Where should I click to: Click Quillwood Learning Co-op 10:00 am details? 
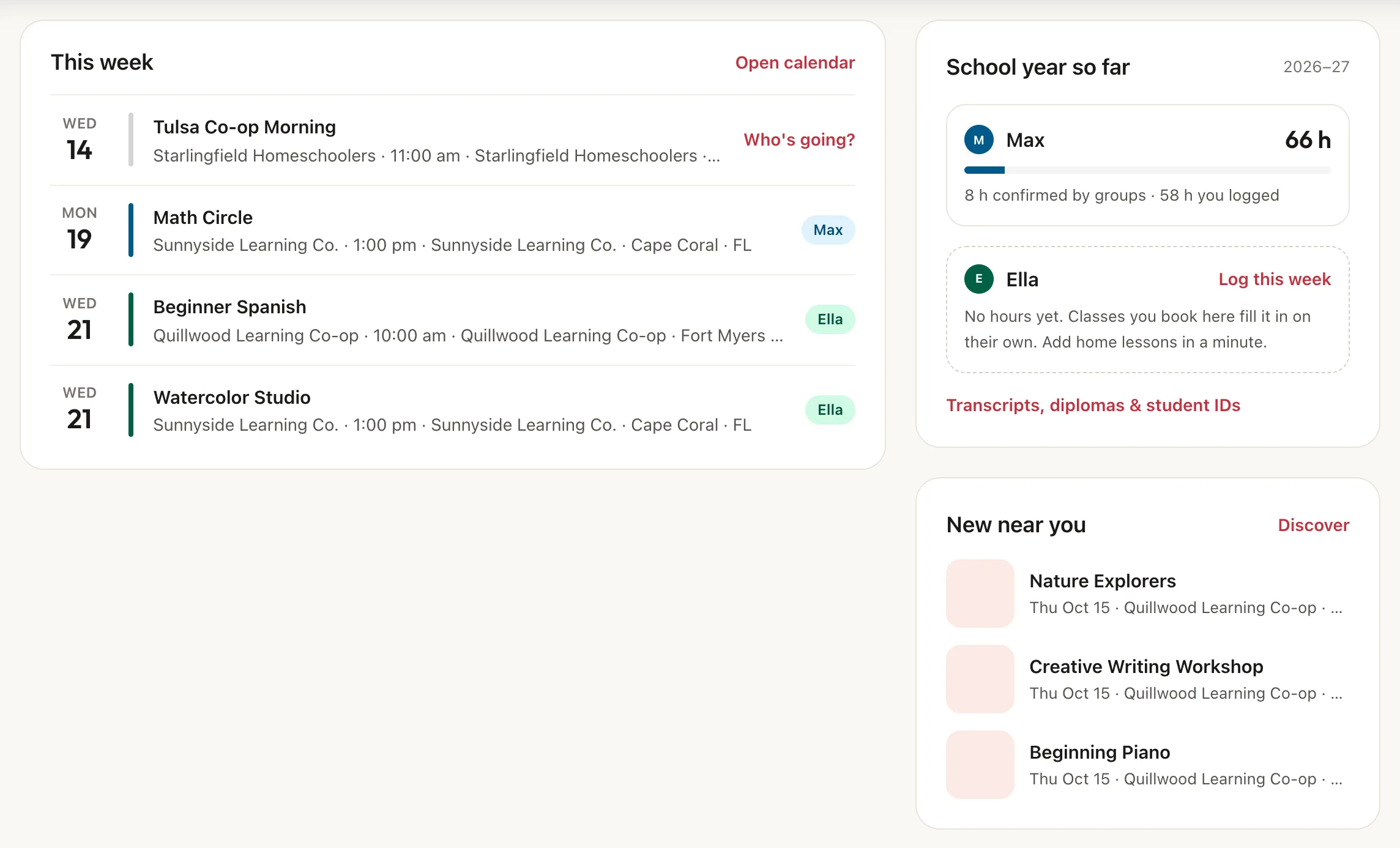[467, 336]
